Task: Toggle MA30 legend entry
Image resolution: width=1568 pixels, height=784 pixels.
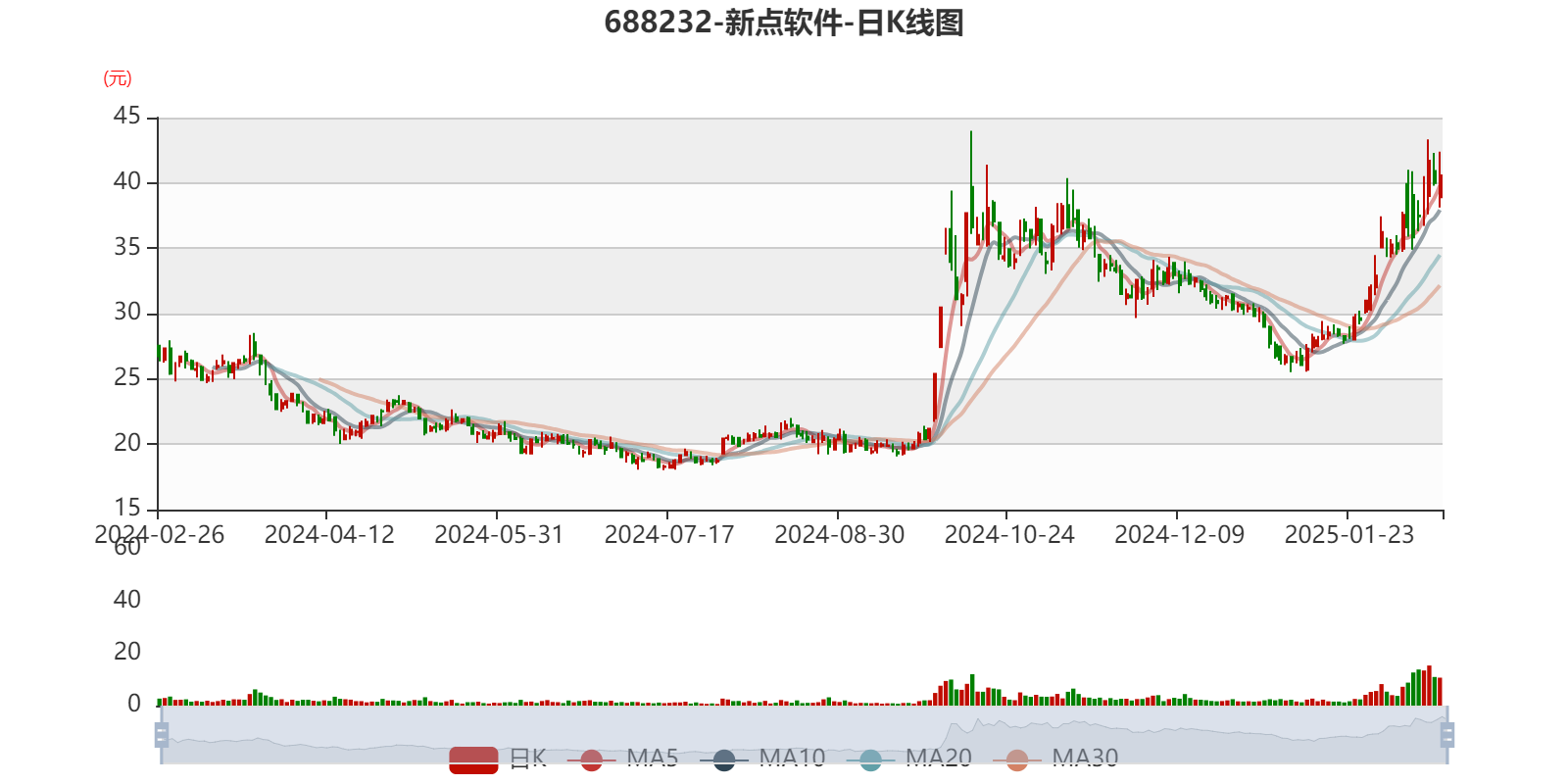Action: 1055,759
